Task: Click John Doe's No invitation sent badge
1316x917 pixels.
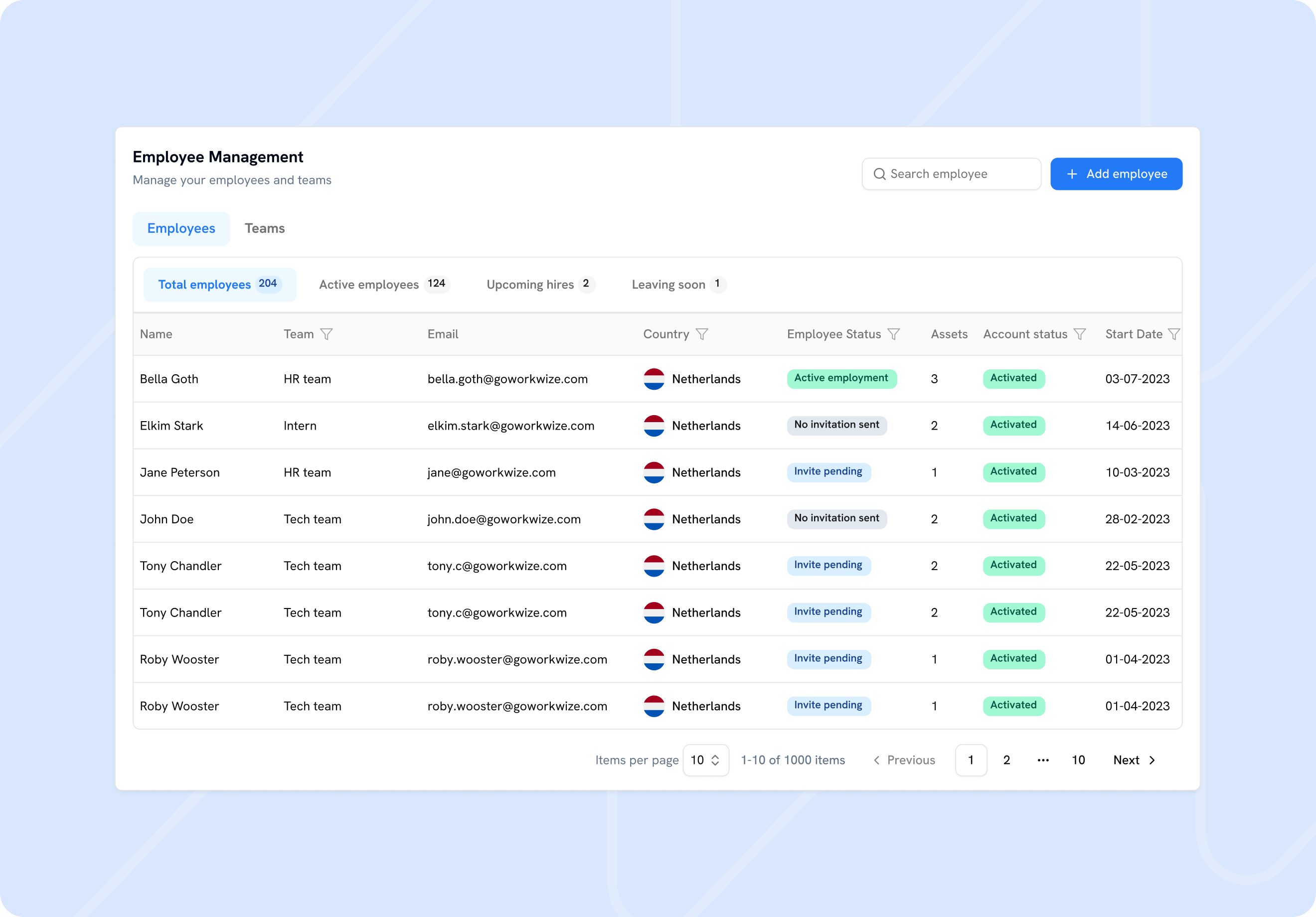Action: tap(836, 519)
